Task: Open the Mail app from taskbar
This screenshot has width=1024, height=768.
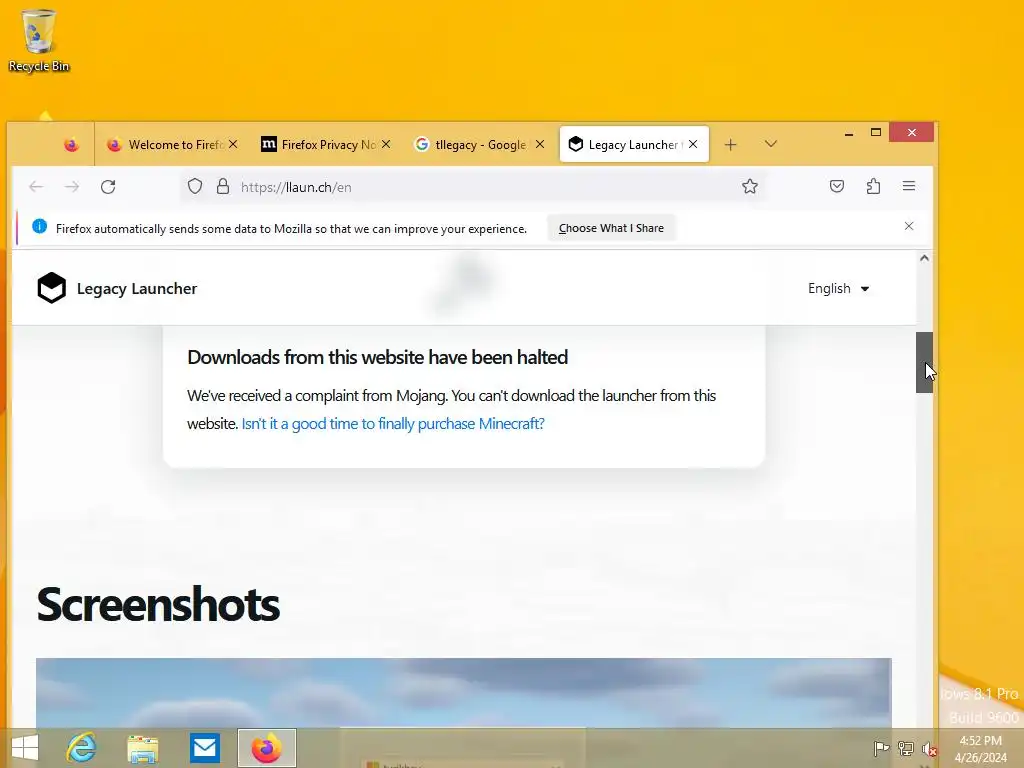Action: pyautogui.click(x=204, y=748)
